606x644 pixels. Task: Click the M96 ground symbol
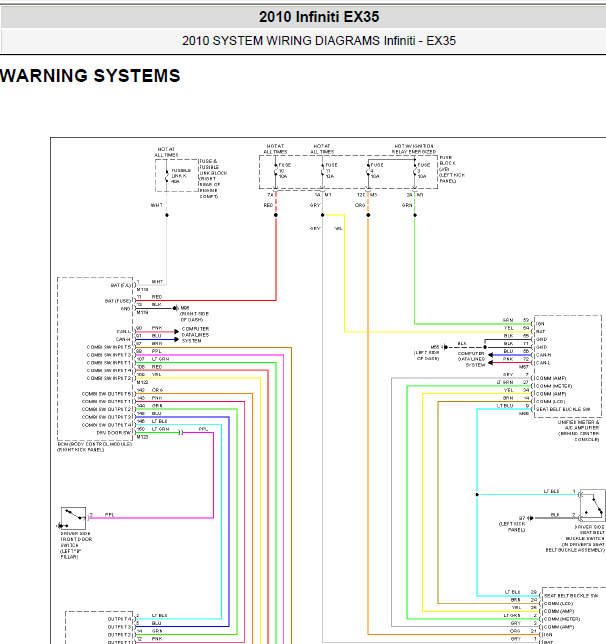point(176,308)
